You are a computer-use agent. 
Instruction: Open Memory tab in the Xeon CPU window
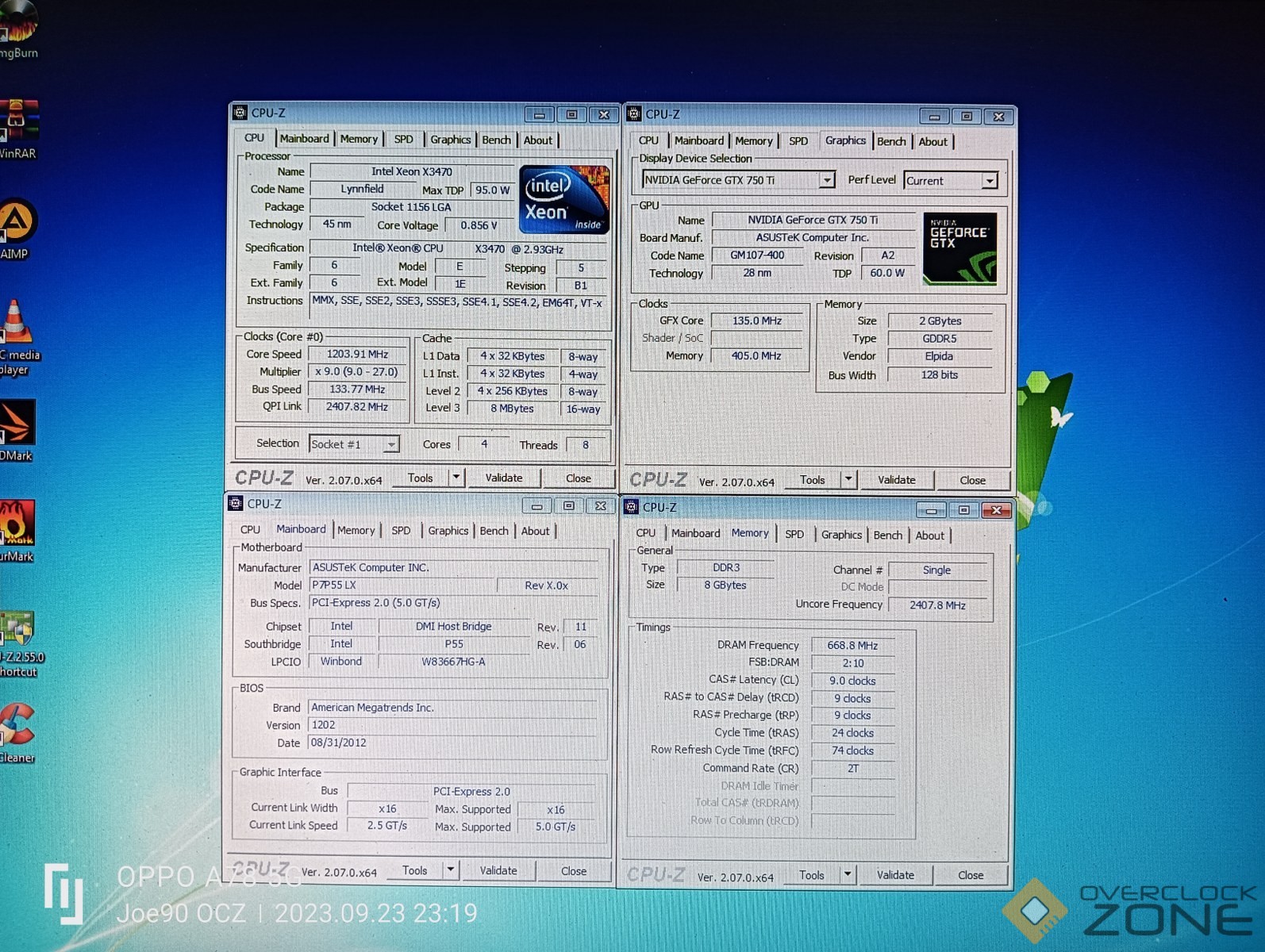point(359,140)
